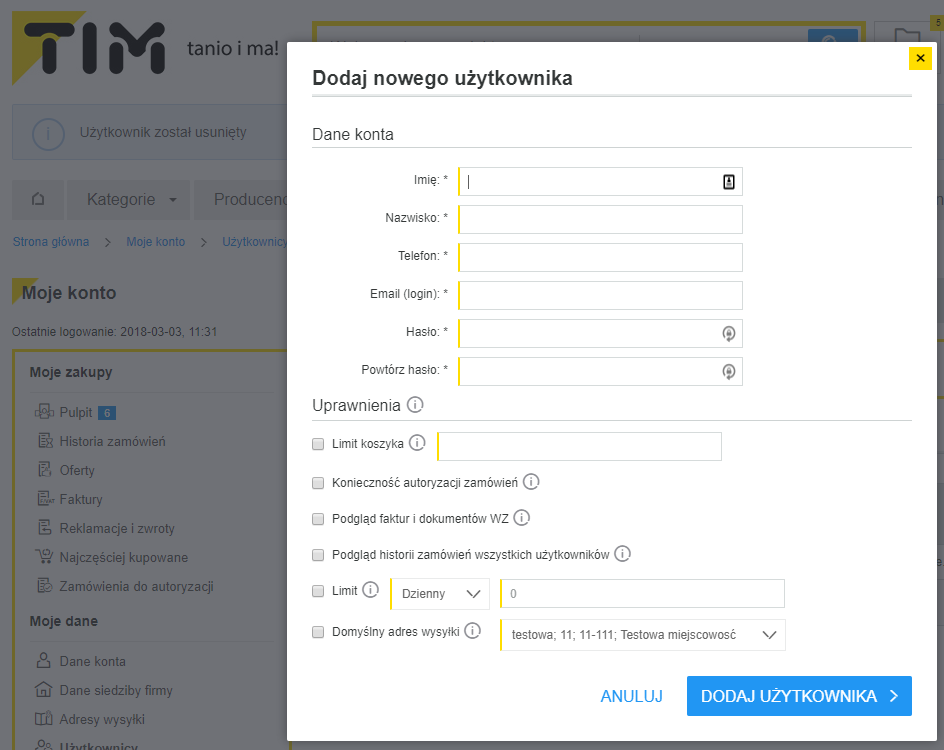Open Adresy wysyłki in the sidebar
Screen dimensions: 944x750
point(102,719)
